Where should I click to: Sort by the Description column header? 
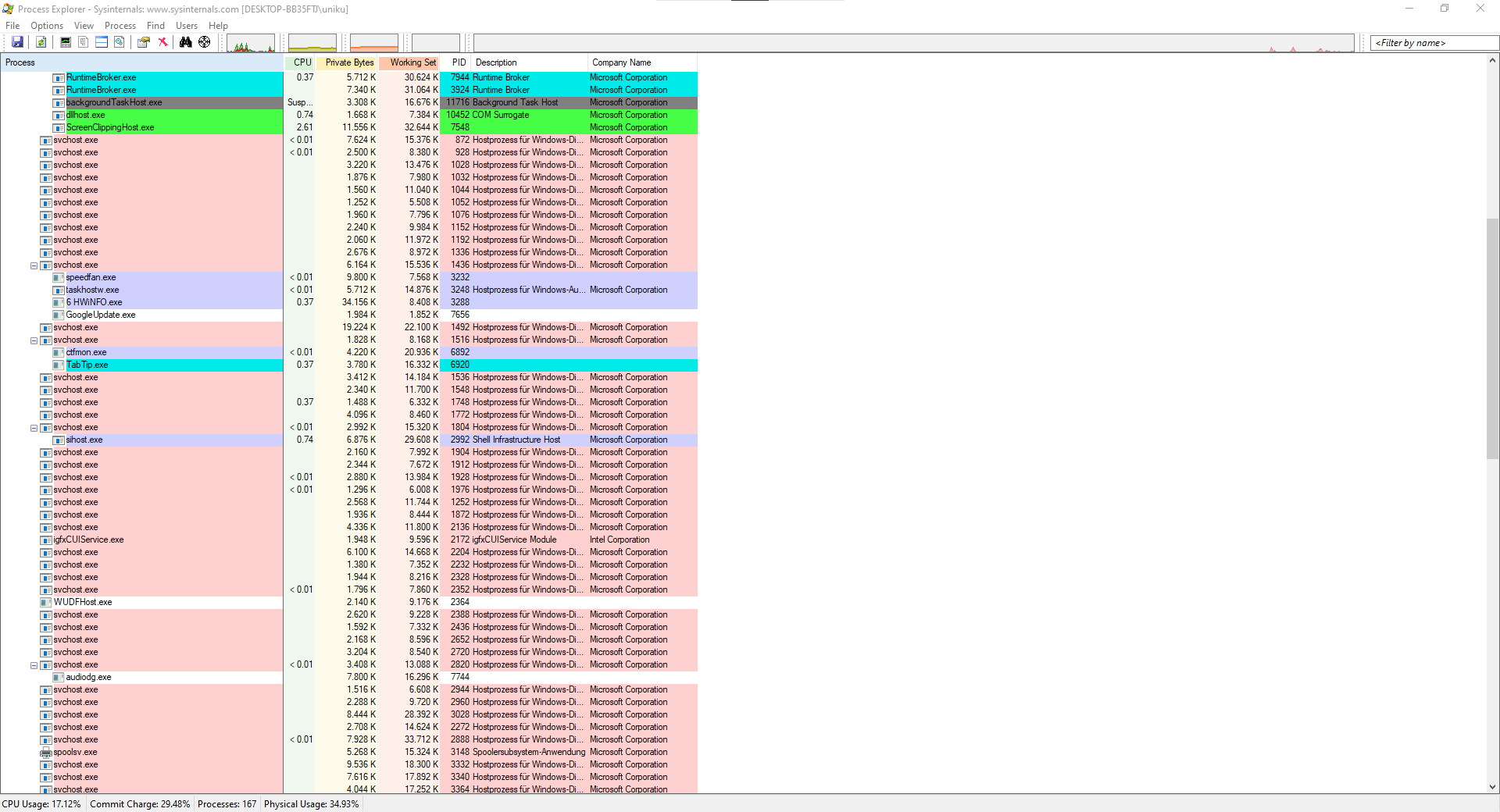pyautogui.click(x=529, y=62)
